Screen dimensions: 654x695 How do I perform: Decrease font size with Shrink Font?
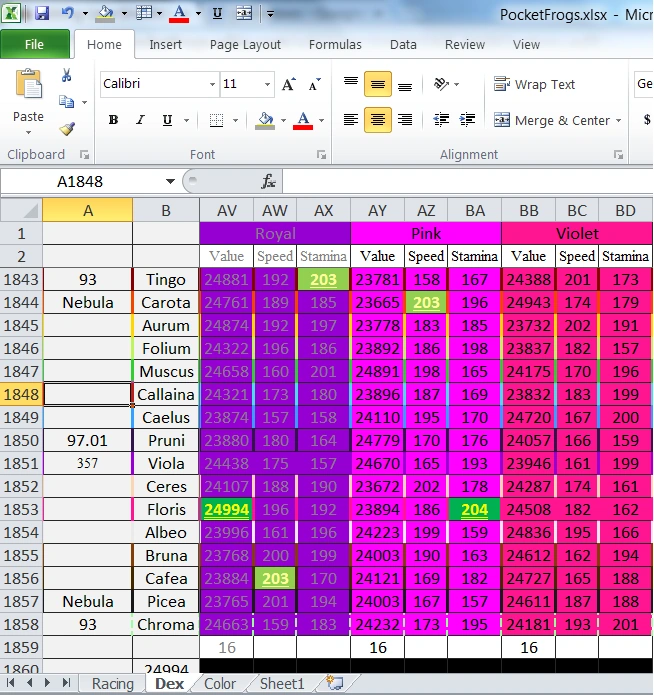(x=314, y=84)
